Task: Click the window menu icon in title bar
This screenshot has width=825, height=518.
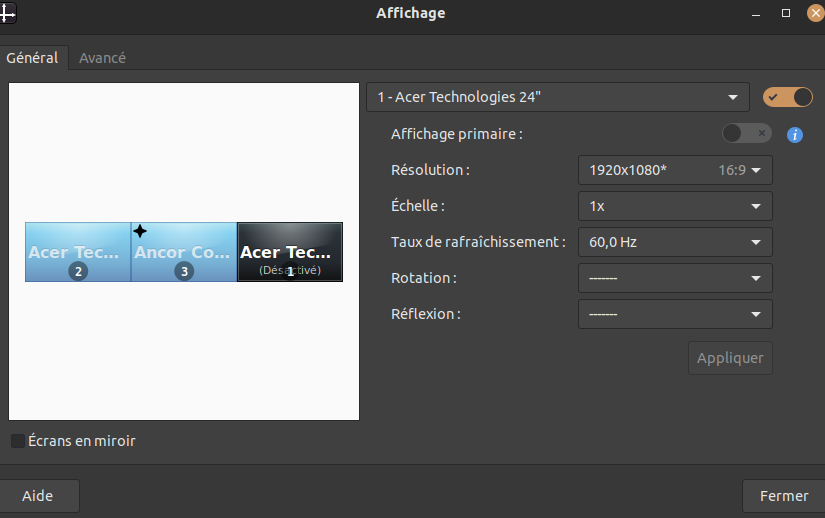Action: click(9, 13)
